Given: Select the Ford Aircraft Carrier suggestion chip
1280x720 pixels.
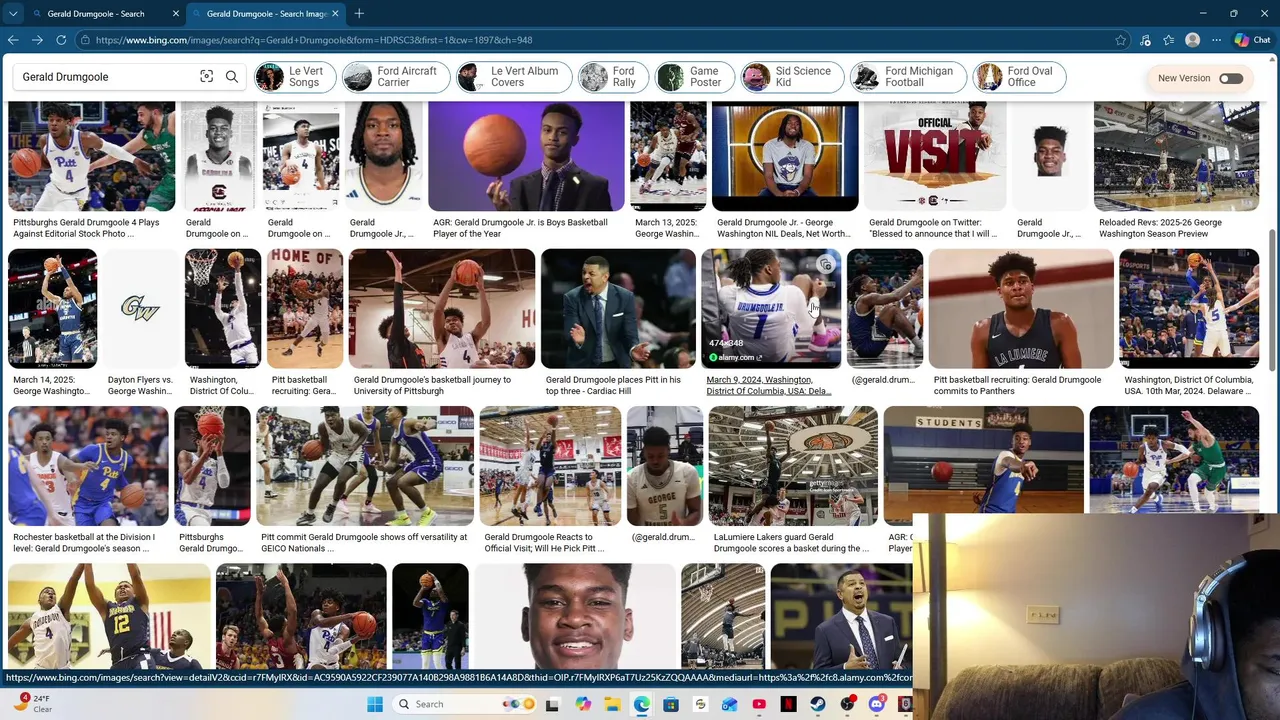Looking at the screenshot, I should [395, 77].
